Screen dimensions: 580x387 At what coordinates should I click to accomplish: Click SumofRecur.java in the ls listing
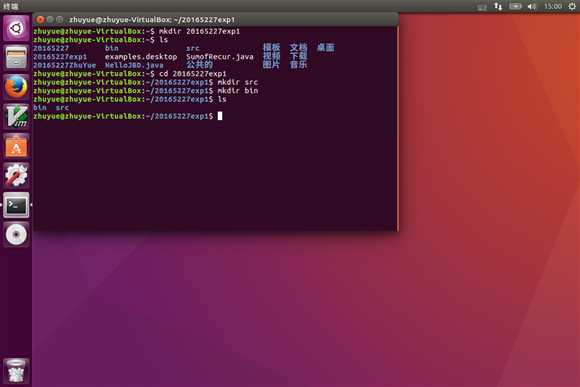click(x=220, y=57)
